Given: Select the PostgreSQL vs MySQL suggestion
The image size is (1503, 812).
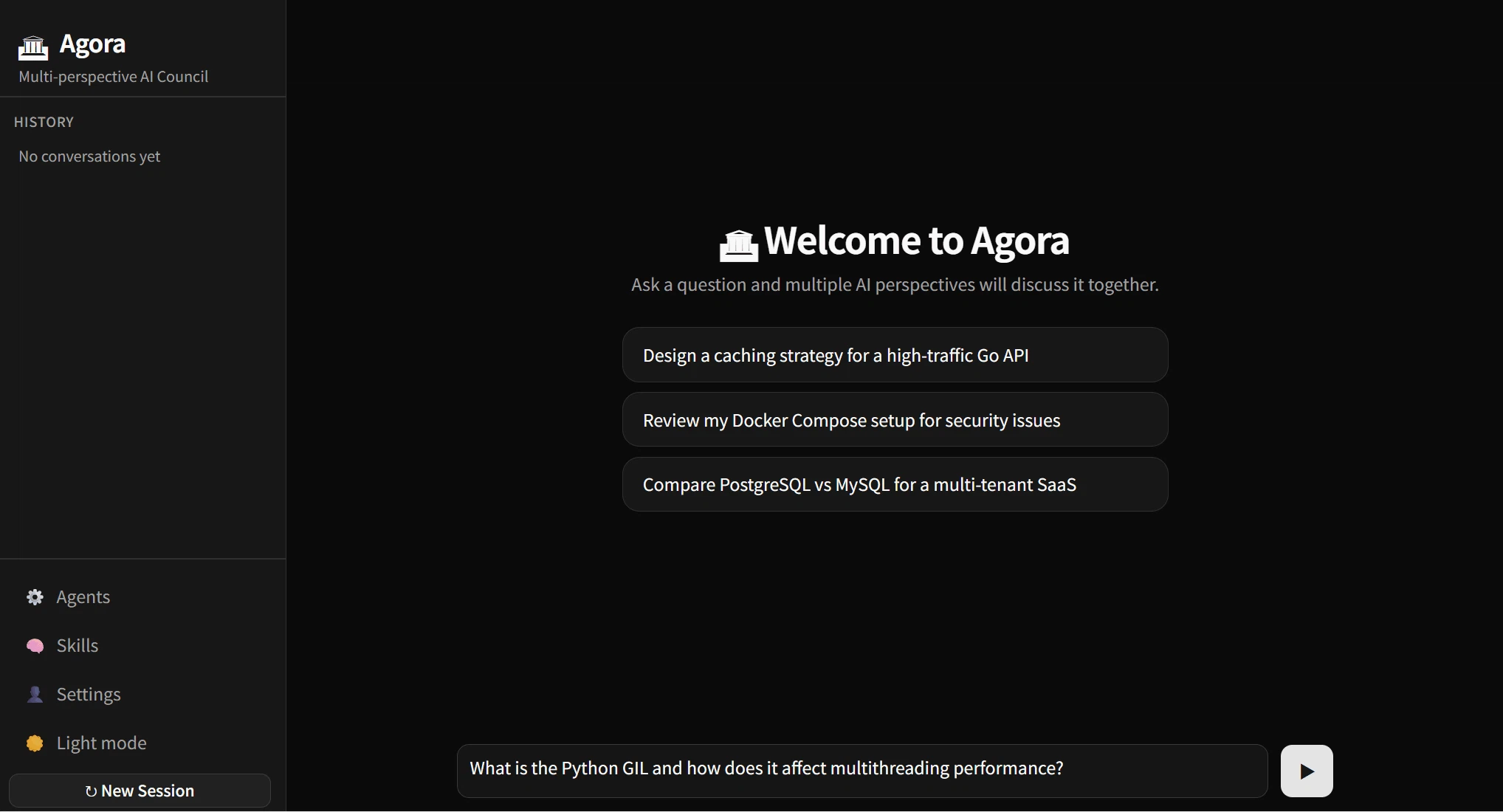Looking at the screenshot, I should click(894, 484).
